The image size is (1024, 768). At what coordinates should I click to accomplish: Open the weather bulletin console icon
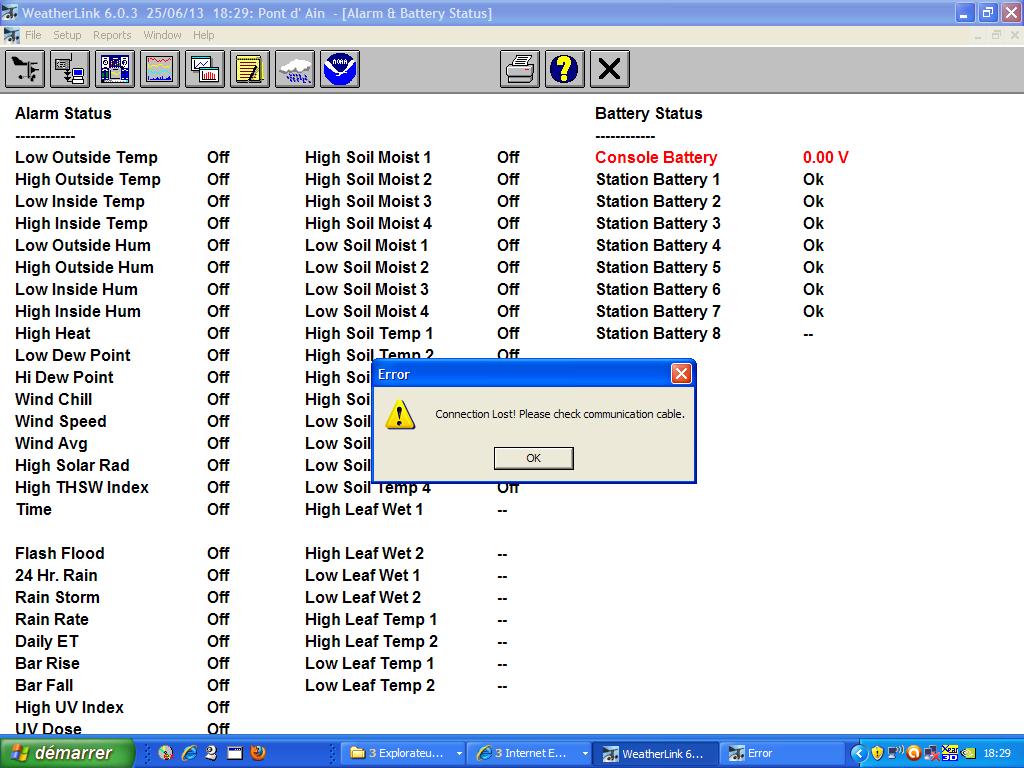pos(115,69)
